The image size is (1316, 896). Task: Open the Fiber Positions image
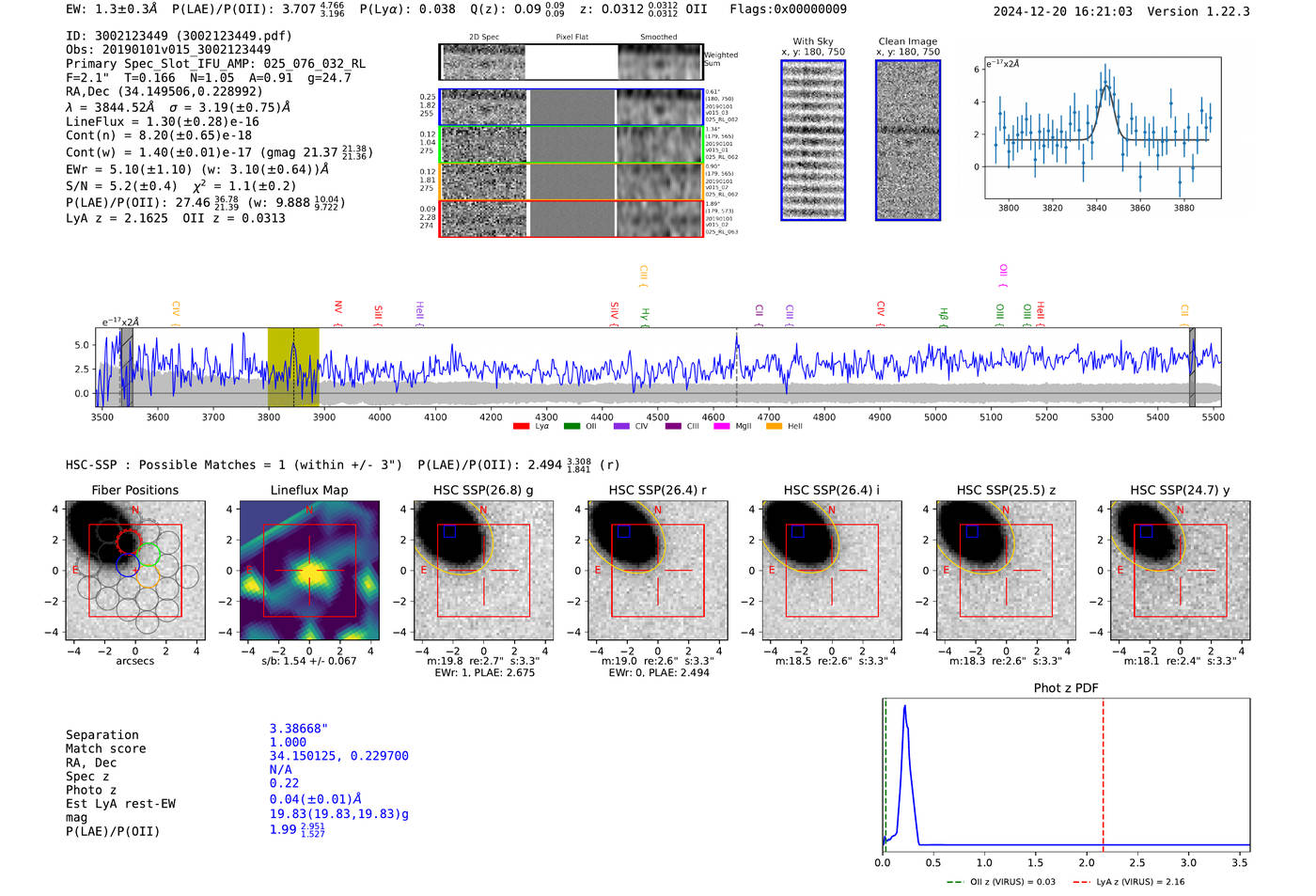coord(135,571)
